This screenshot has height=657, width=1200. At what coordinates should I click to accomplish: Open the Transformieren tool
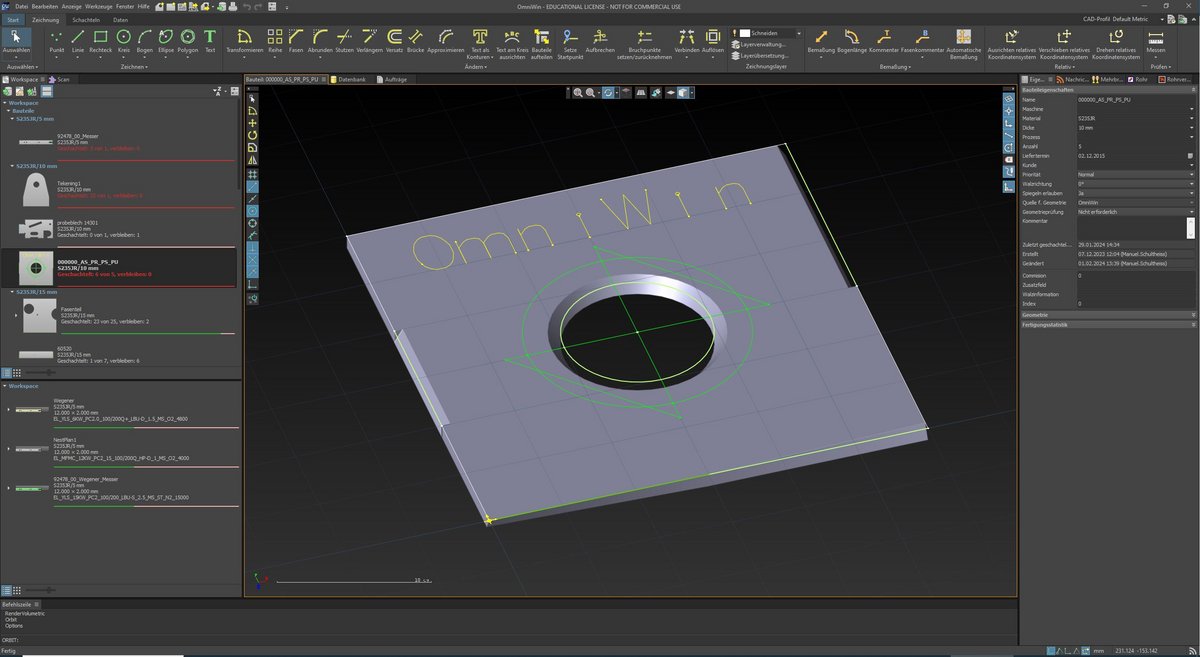click(245, 41)
